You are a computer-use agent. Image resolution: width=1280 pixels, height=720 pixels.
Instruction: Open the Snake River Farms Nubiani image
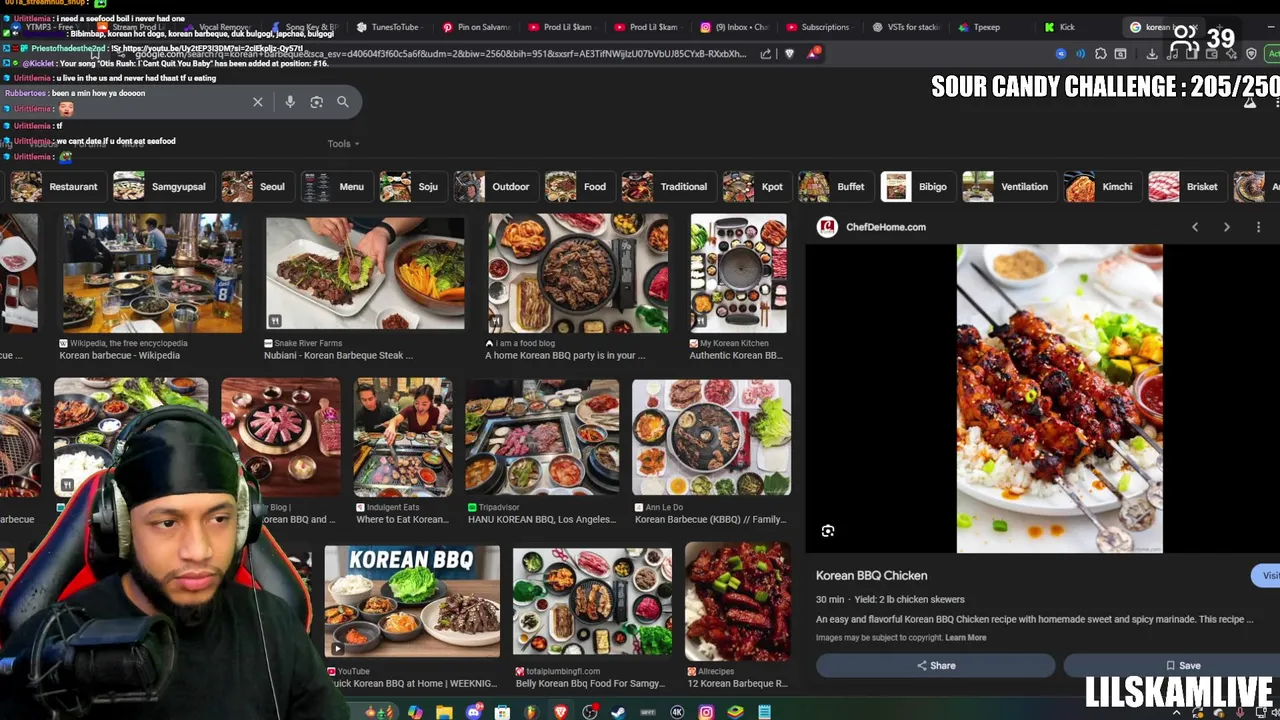tap(365, 273)
